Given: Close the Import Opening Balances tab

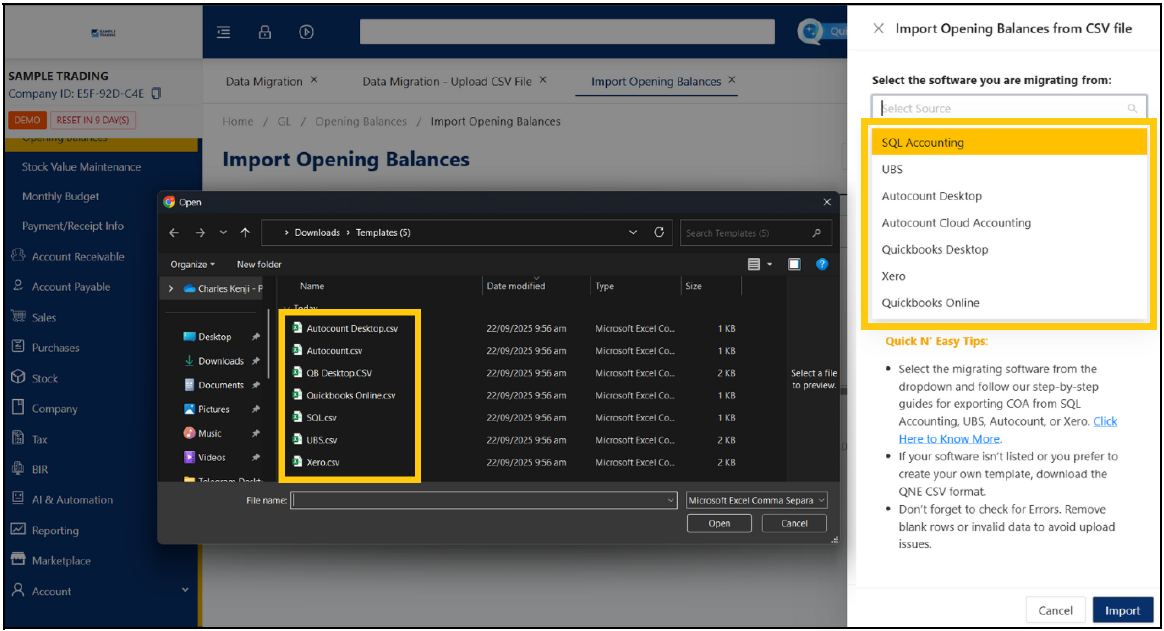Looking at the screenshot, I should [x=732, y=79].
